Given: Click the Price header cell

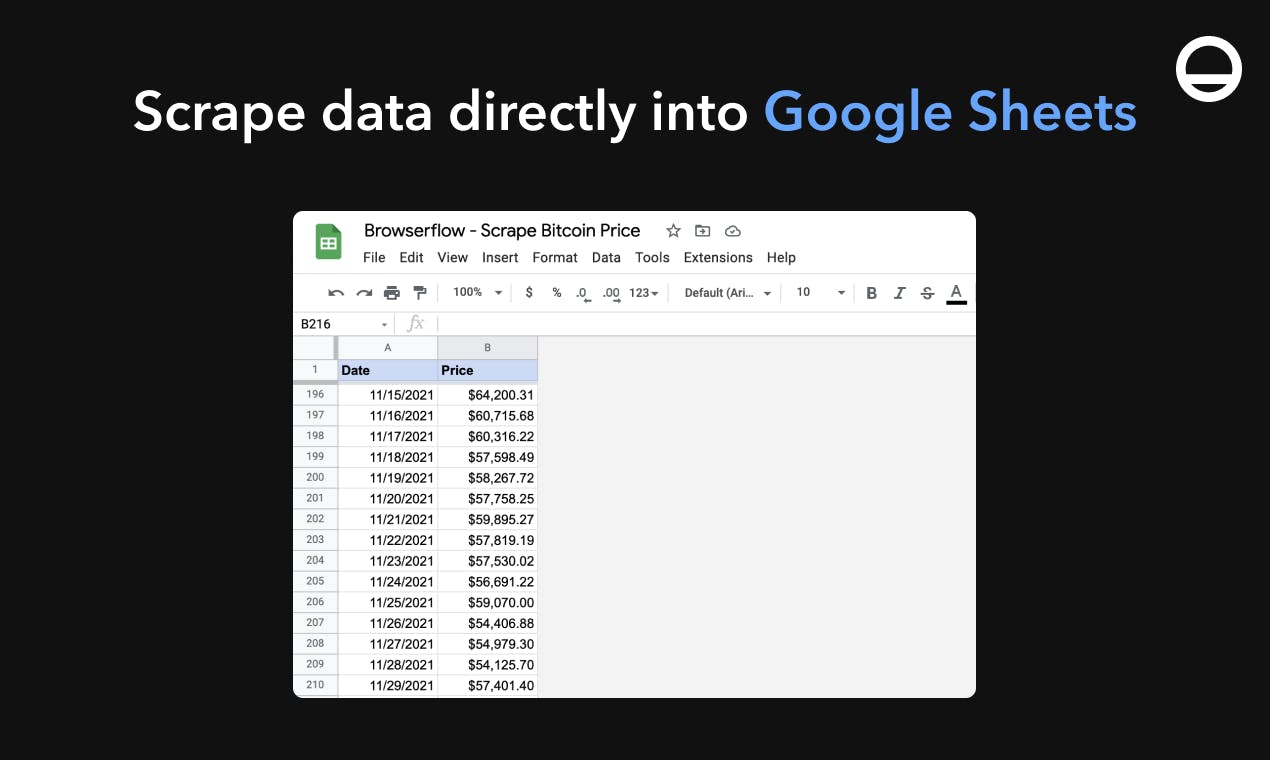Looking at the screenshot, I should click(x=488, y=370).
